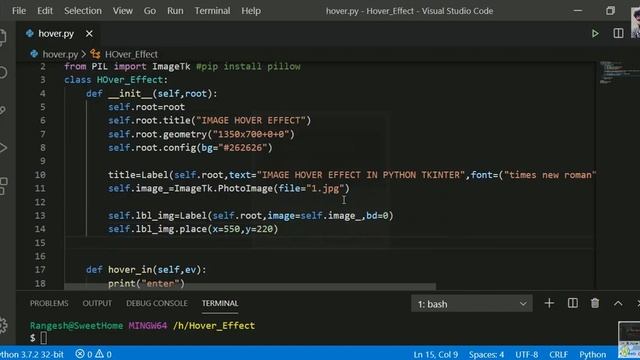Viewport: 640px width, 360px height.
Task: Switch to the PROBLEMS panel tab
Action: [49, 303]
